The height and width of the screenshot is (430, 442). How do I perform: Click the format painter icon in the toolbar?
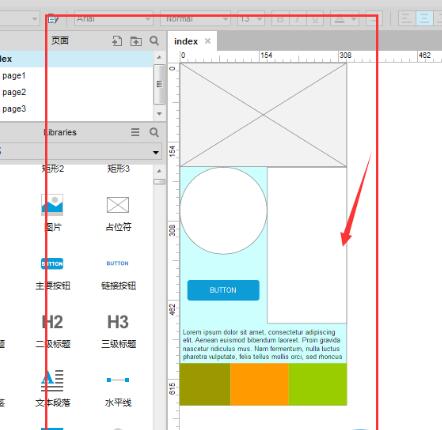pos(53,19)
